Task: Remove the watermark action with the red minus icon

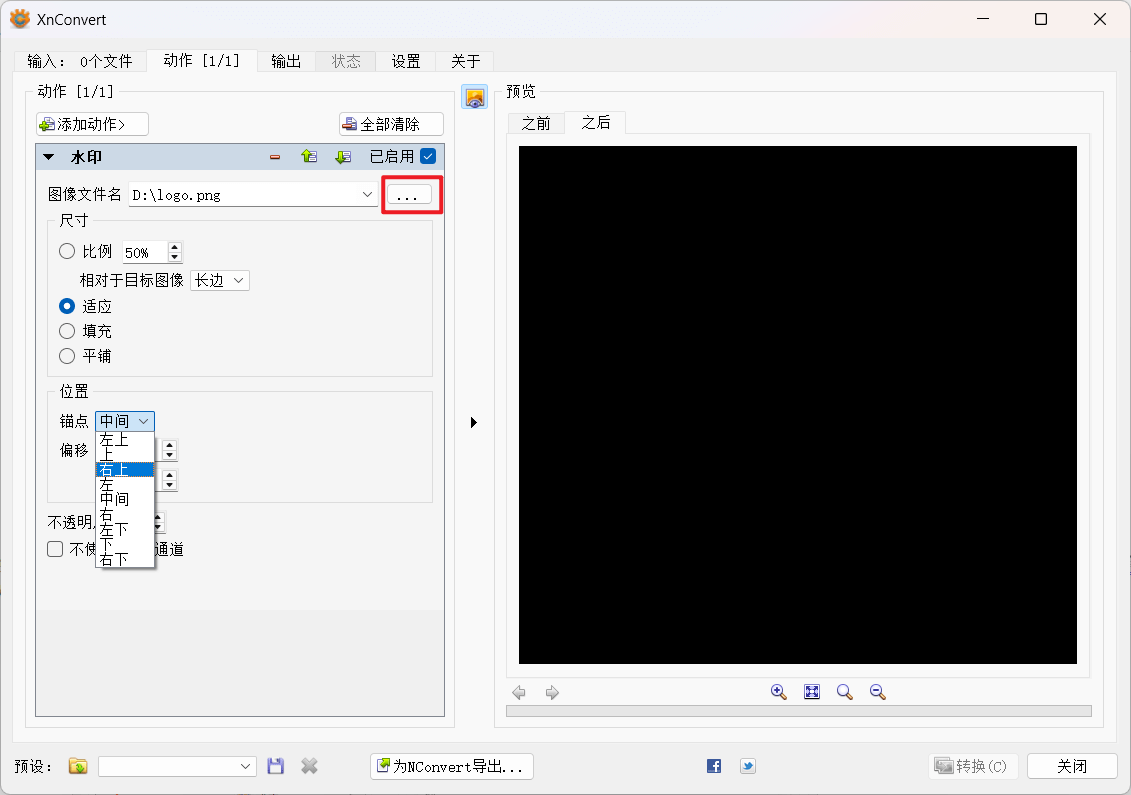Action: [275, 157]
